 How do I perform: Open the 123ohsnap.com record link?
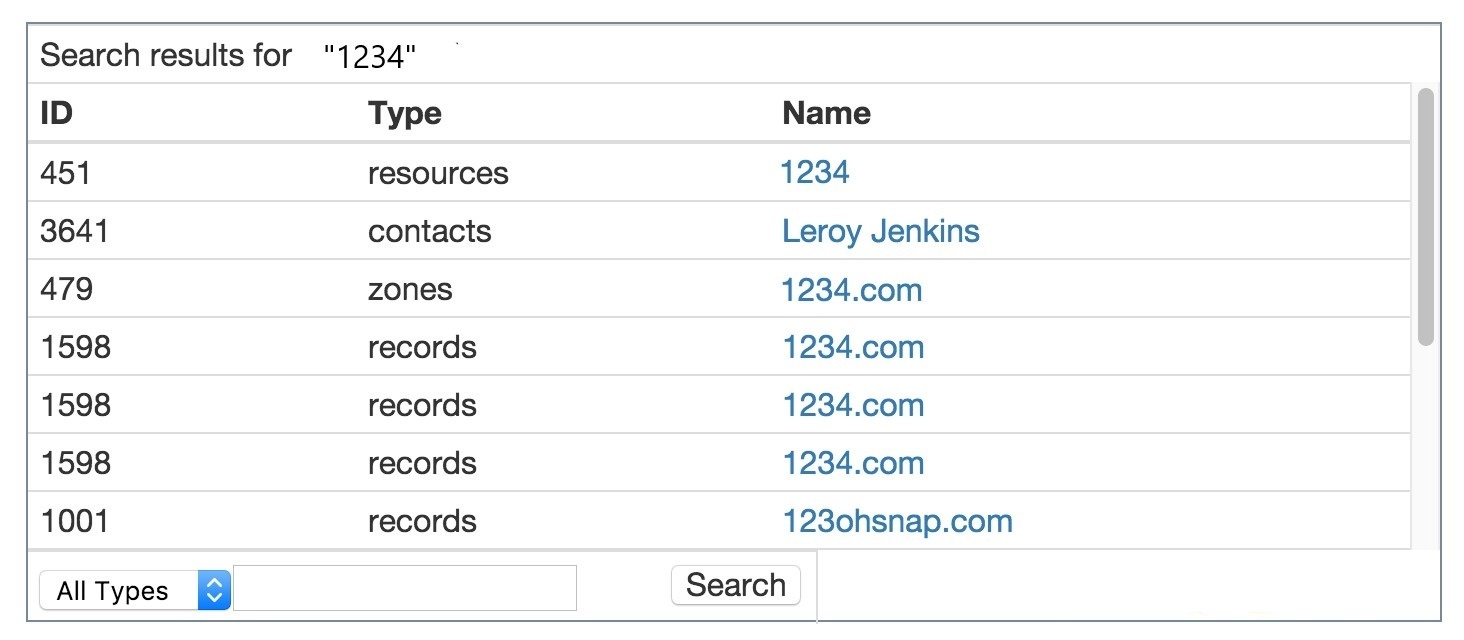897,521
